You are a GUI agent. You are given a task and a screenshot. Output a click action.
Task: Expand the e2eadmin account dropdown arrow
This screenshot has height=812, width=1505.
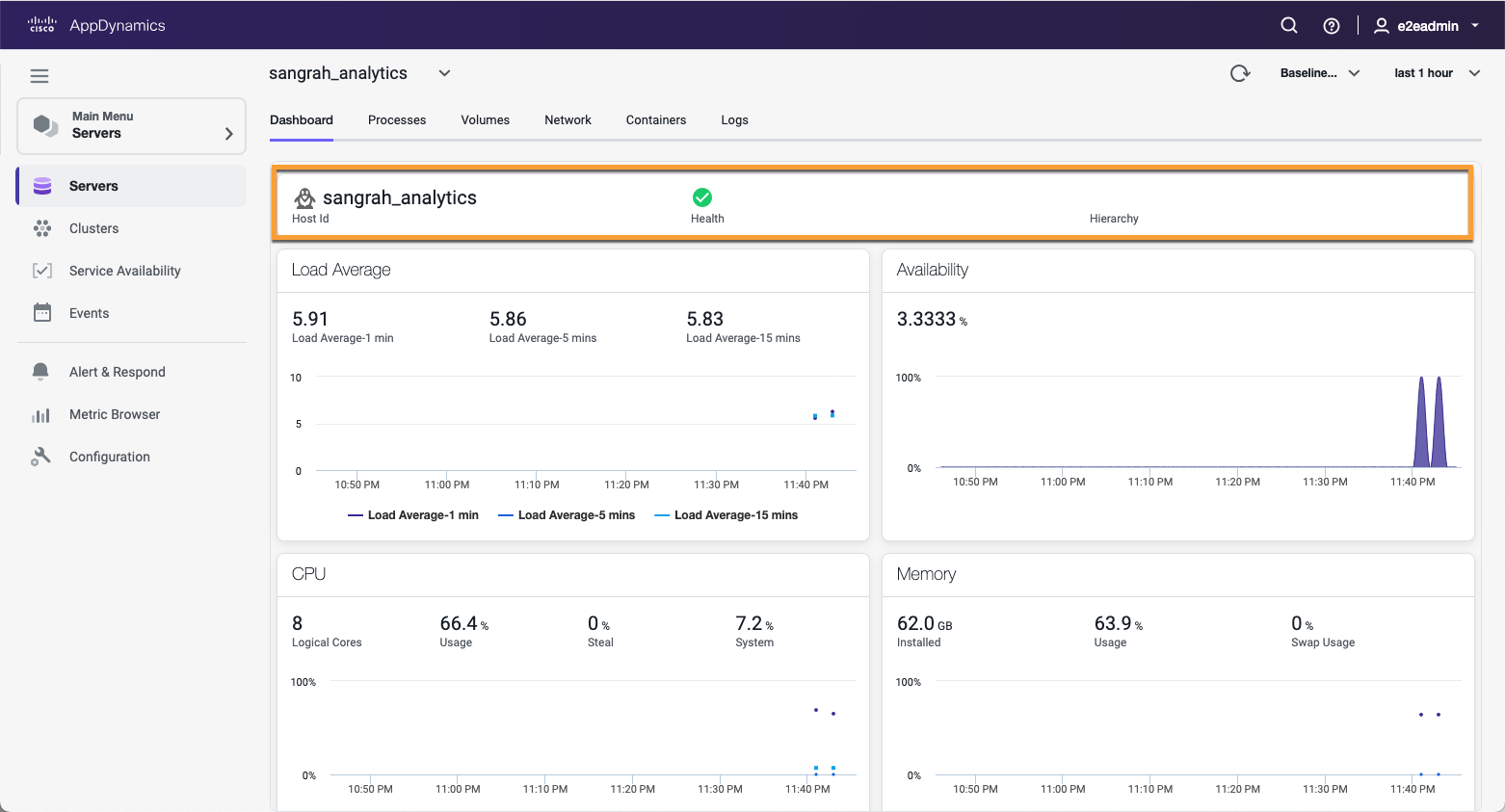(1475, 26)
